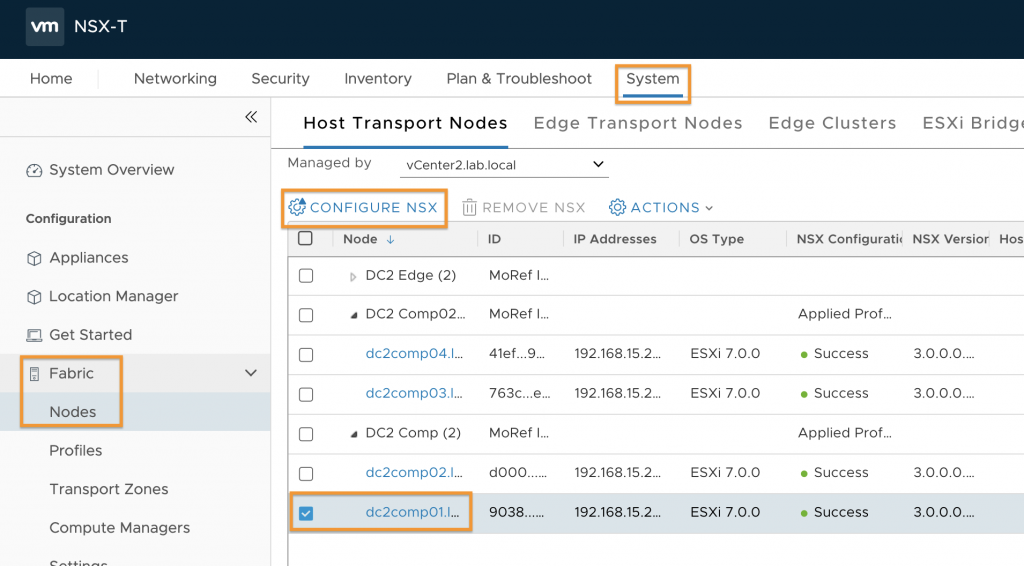This screenshot has width=1024, height=566.
Task: Open System Overview in the sidebar
Action: pyautogui.click(x=112, y=170)
